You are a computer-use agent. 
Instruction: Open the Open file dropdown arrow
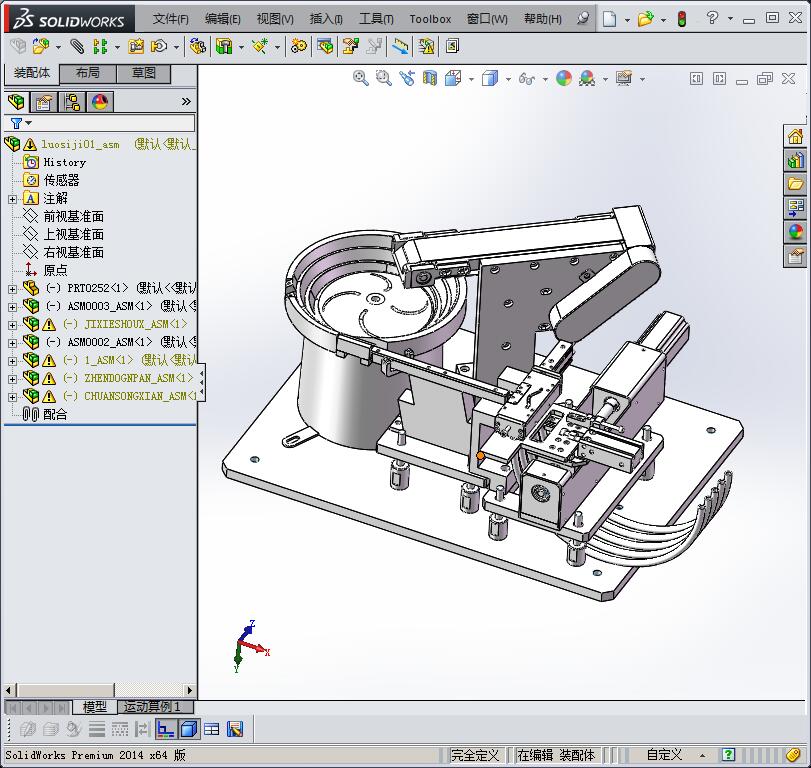tap(663, 20)
